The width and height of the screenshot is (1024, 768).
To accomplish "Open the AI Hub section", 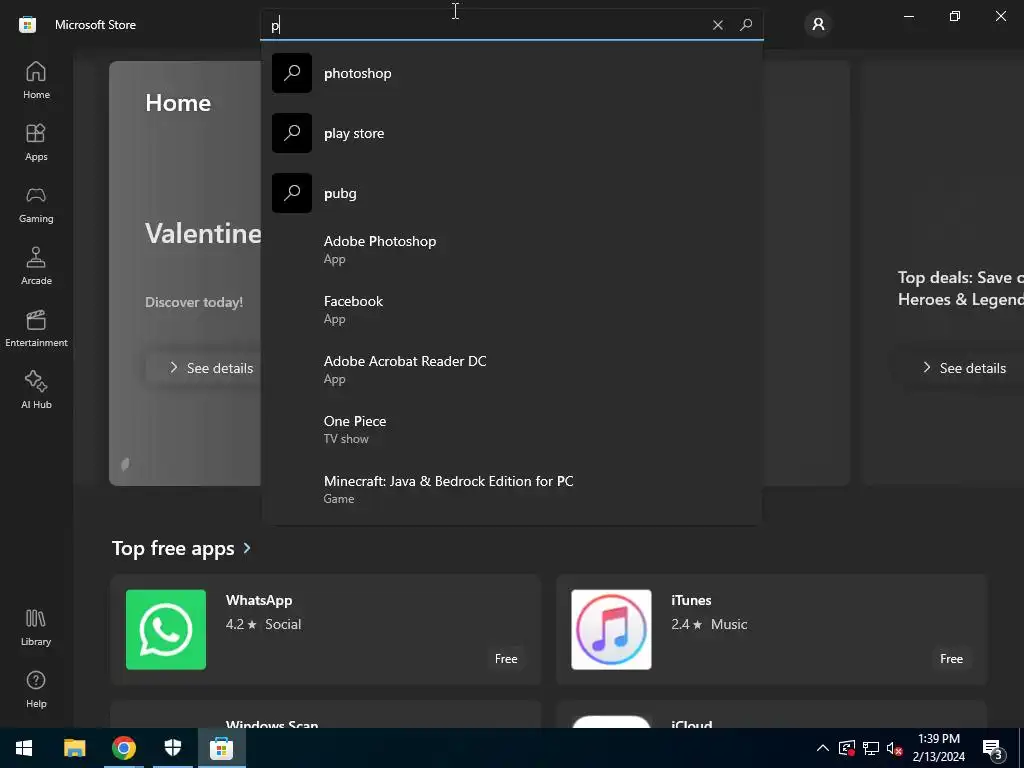I will (x=36, y=391).
